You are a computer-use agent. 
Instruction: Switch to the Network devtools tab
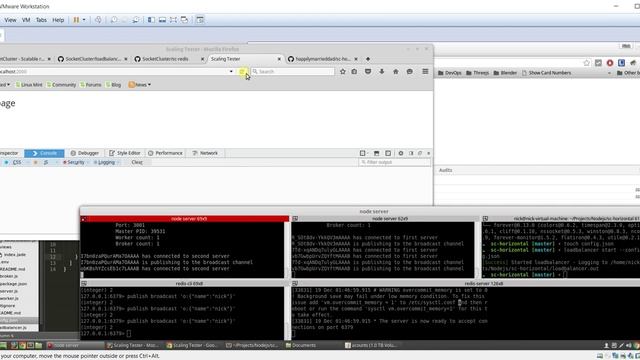[x=205, y=153]
